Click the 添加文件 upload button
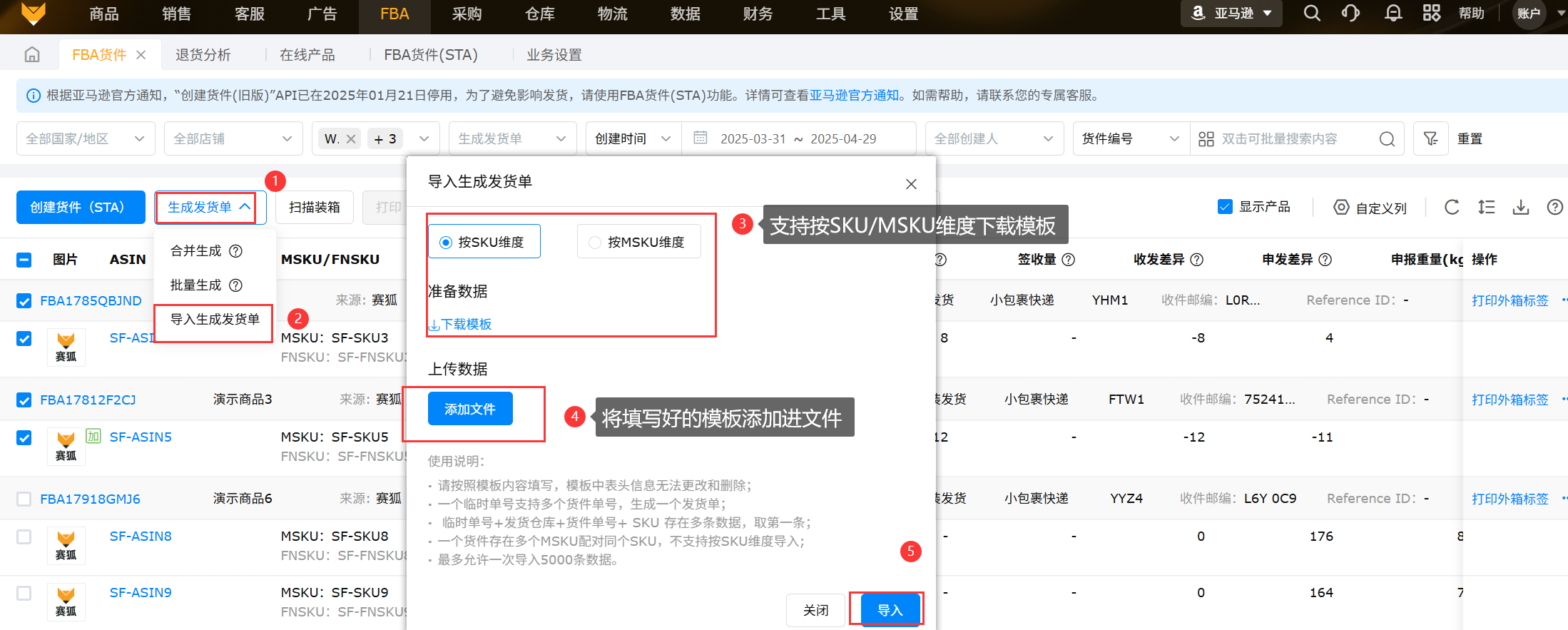Screen dimensions: 1568x630 470,409
